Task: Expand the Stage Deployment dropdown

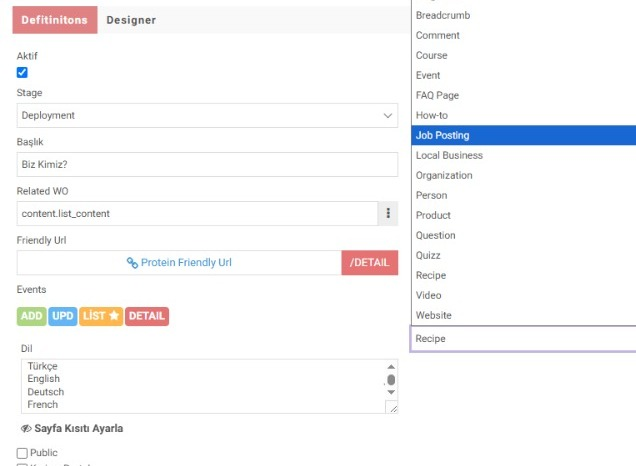Action: [208, 116]
